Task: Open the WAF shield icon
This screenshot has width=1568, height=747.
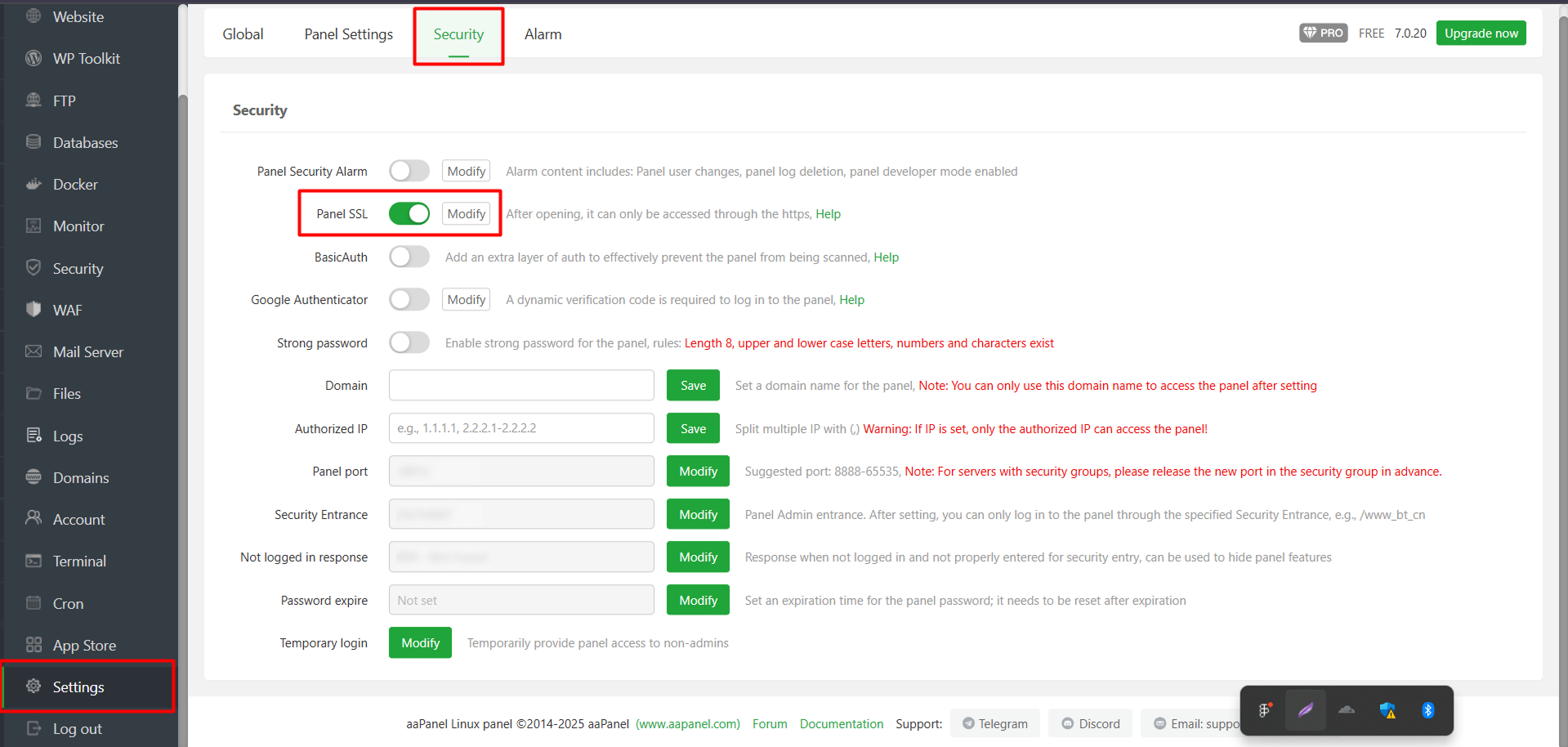Action: pos(34,310)
